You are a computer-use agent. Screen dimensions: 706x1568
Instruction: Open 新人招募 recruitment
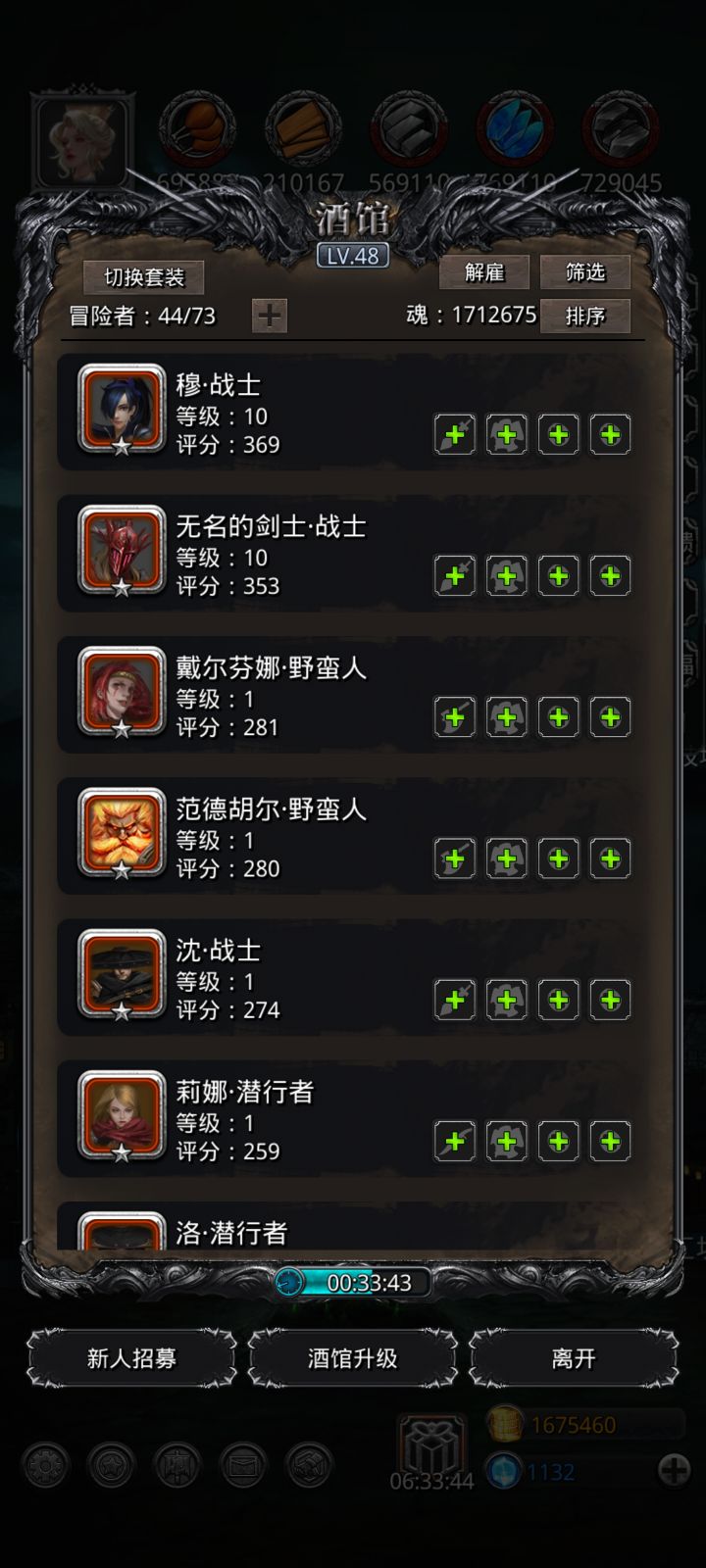131,1358
